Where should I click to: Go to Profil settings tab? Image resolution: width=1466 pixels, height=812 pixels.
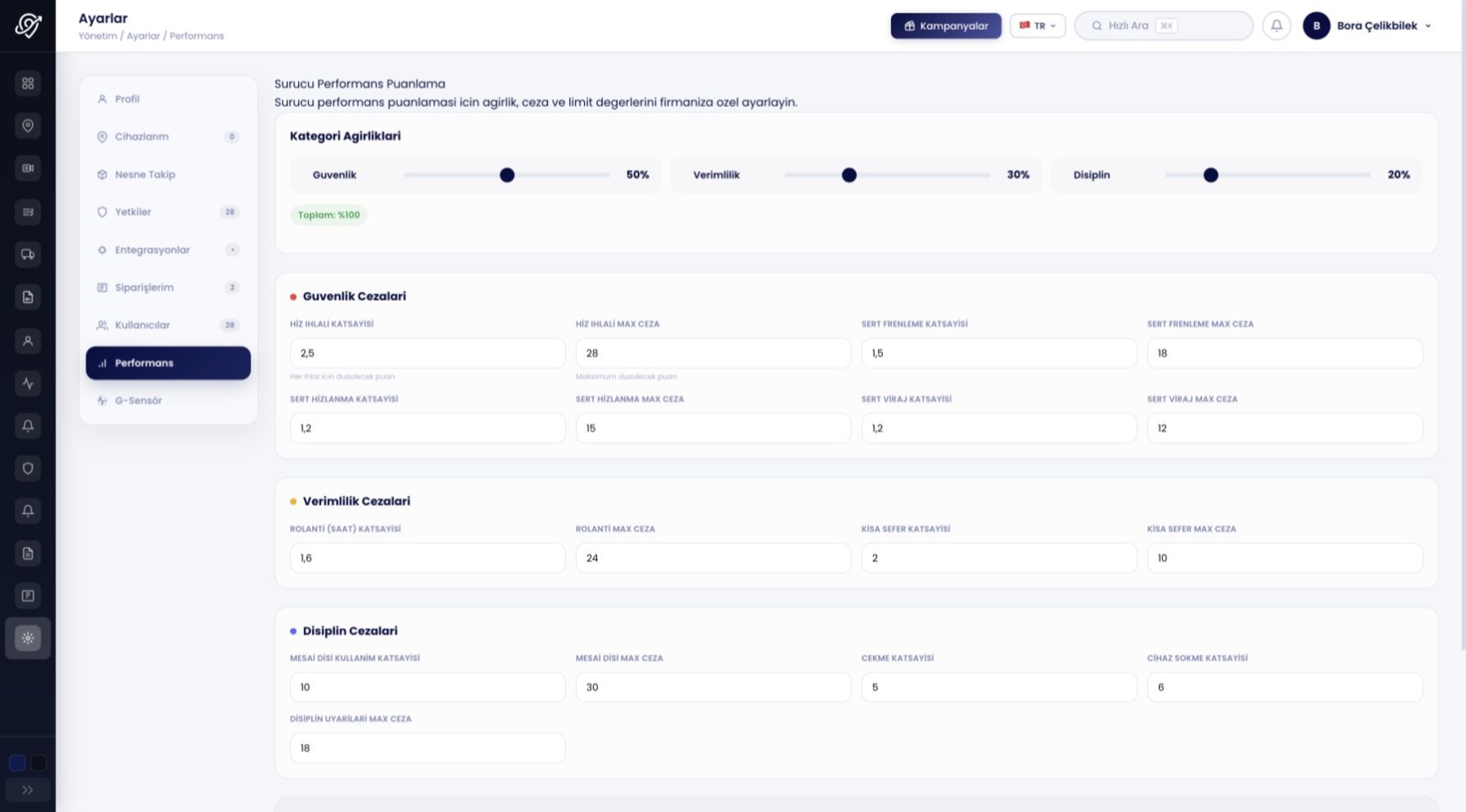tap(168, 99)
